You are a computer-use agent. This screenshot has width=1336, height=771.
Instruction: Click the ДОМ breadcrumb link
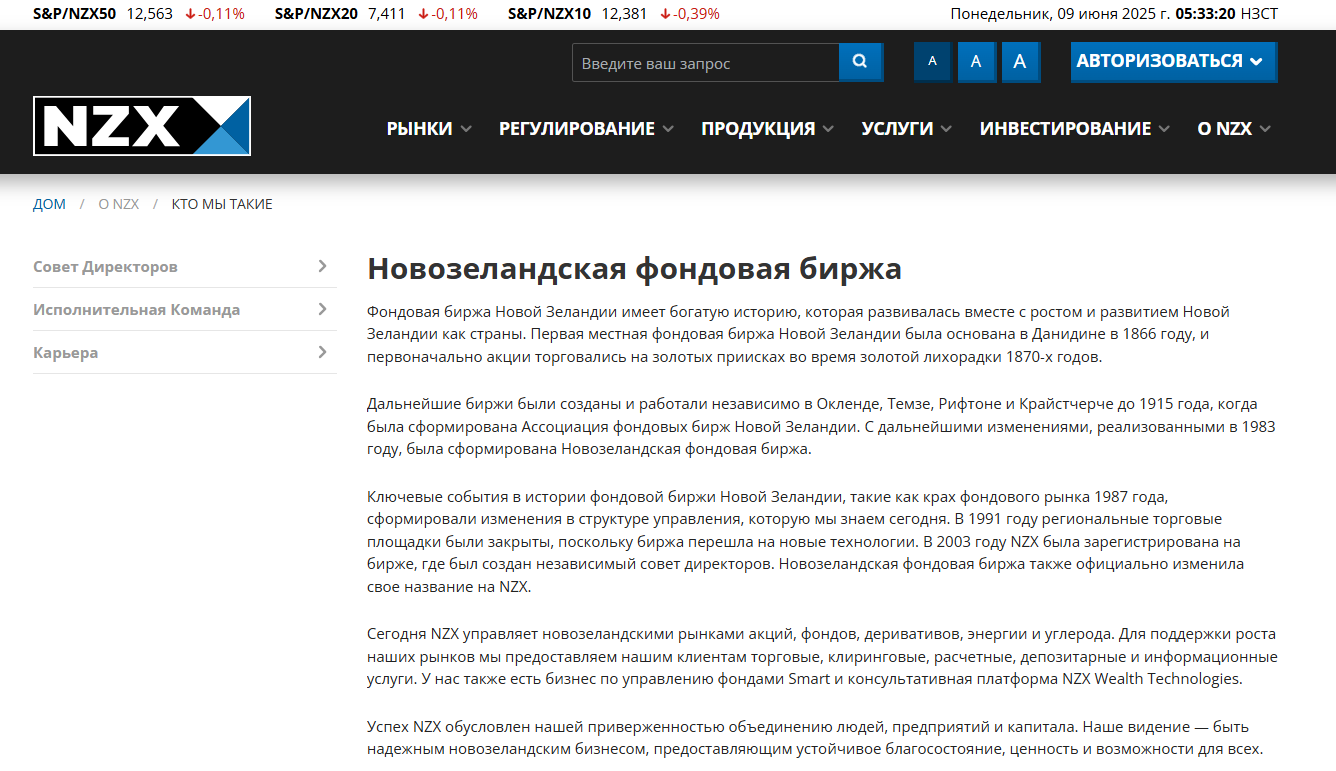point(49,204)
